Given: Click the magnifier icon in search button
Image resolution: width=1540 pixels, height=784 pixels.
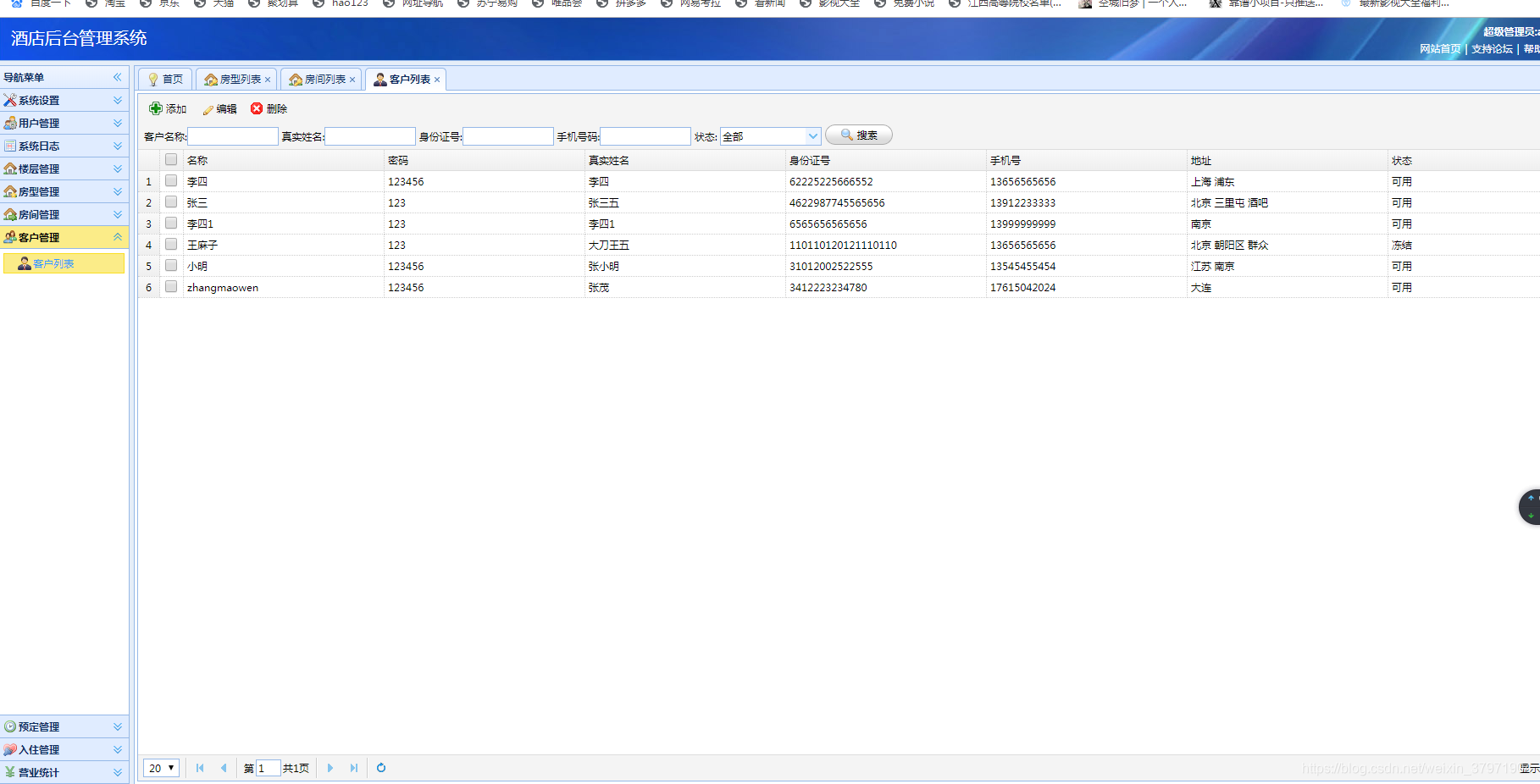Looking at the screenshot, I should pyautogui.click(x=846, y=135).
